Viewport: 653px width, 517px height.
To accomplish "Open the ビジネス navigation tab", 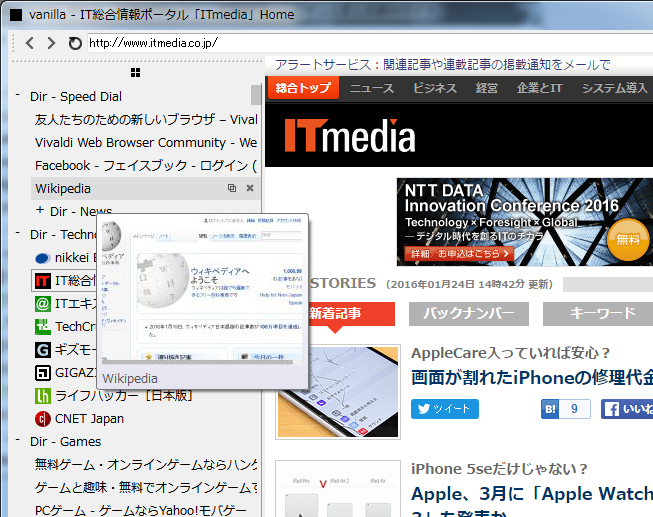I will [435, 88].
